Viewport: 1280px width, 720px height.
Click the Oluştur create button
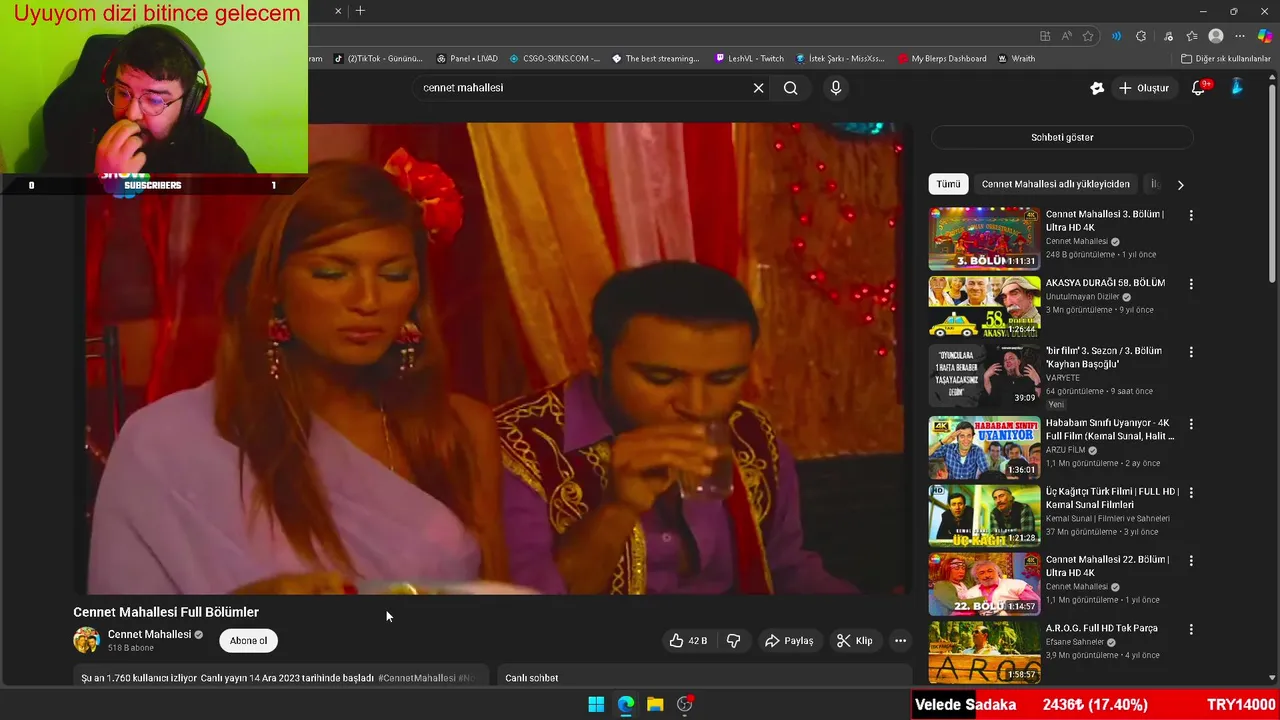tap(1143, 88)
